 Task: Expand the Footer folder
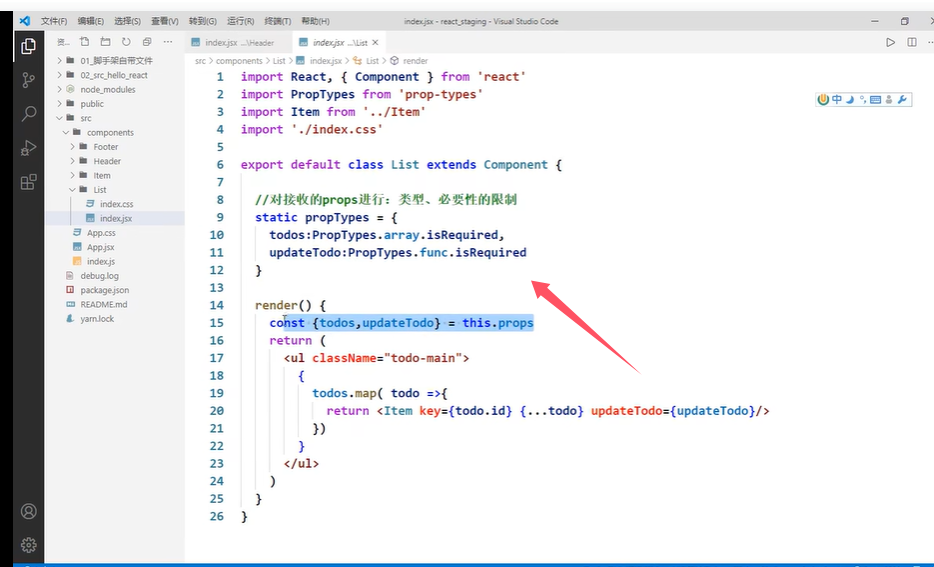(x=114, y=147)
